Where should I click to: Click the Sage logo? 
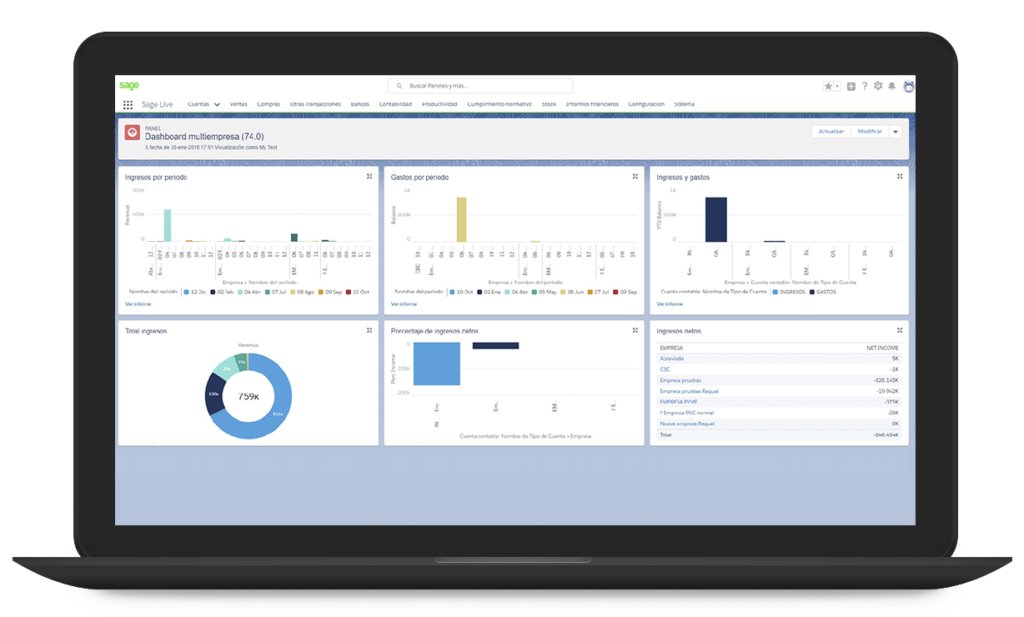coord(129,86)
